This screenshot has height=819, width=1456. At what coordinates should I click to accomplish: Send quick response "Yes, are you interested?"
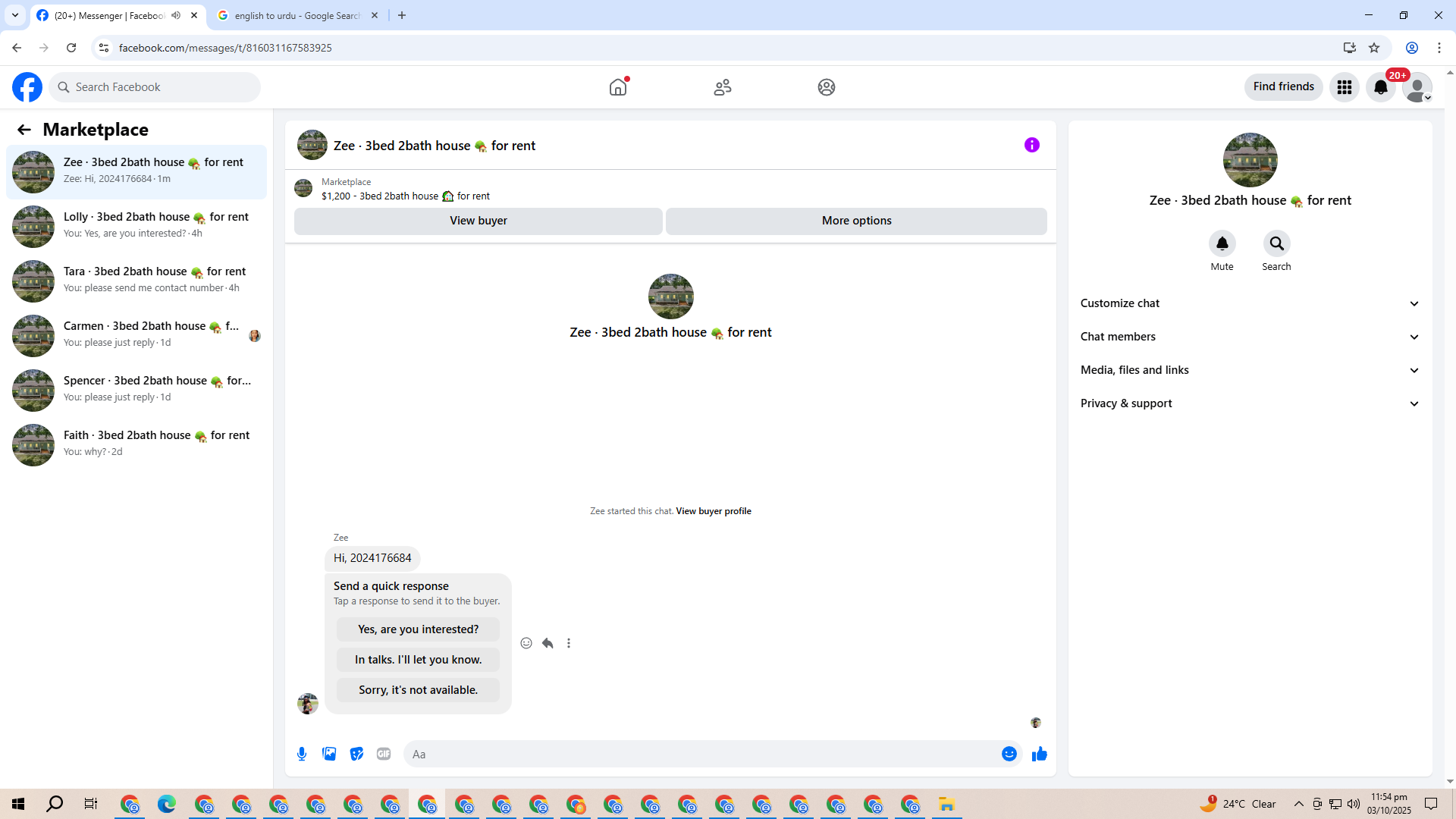pos(419,629)
